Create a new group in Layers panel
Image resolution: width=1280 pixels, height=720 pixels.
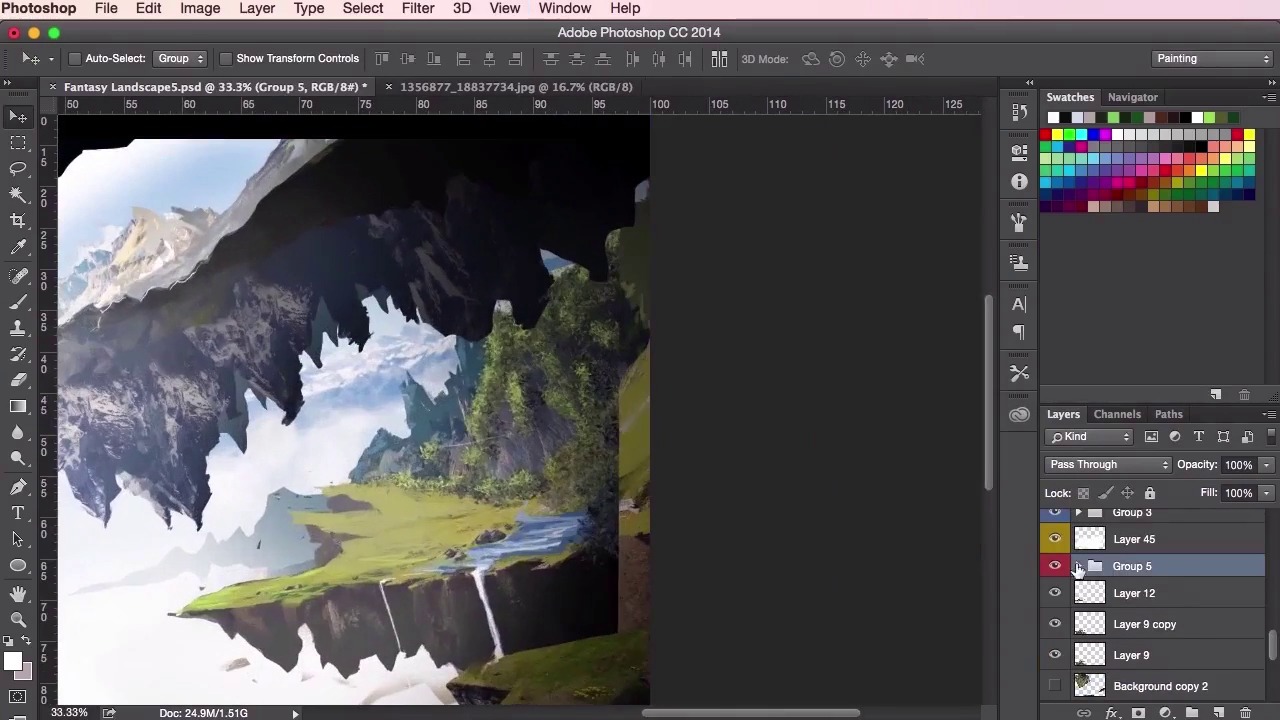click(x=1192, y=713)
